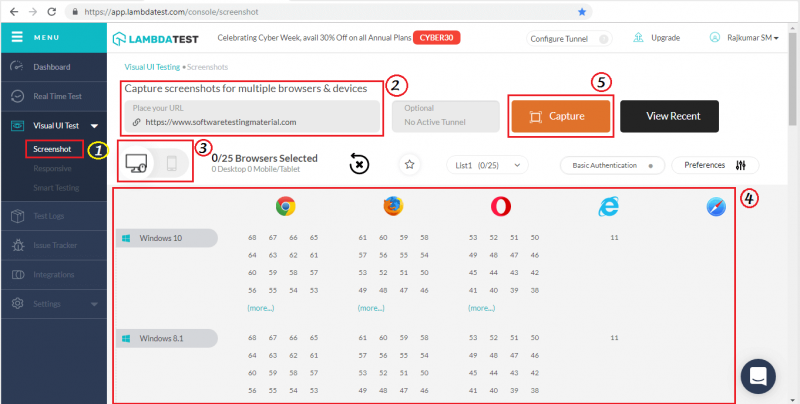Click the Internet Explorer icon

point(609,207)
